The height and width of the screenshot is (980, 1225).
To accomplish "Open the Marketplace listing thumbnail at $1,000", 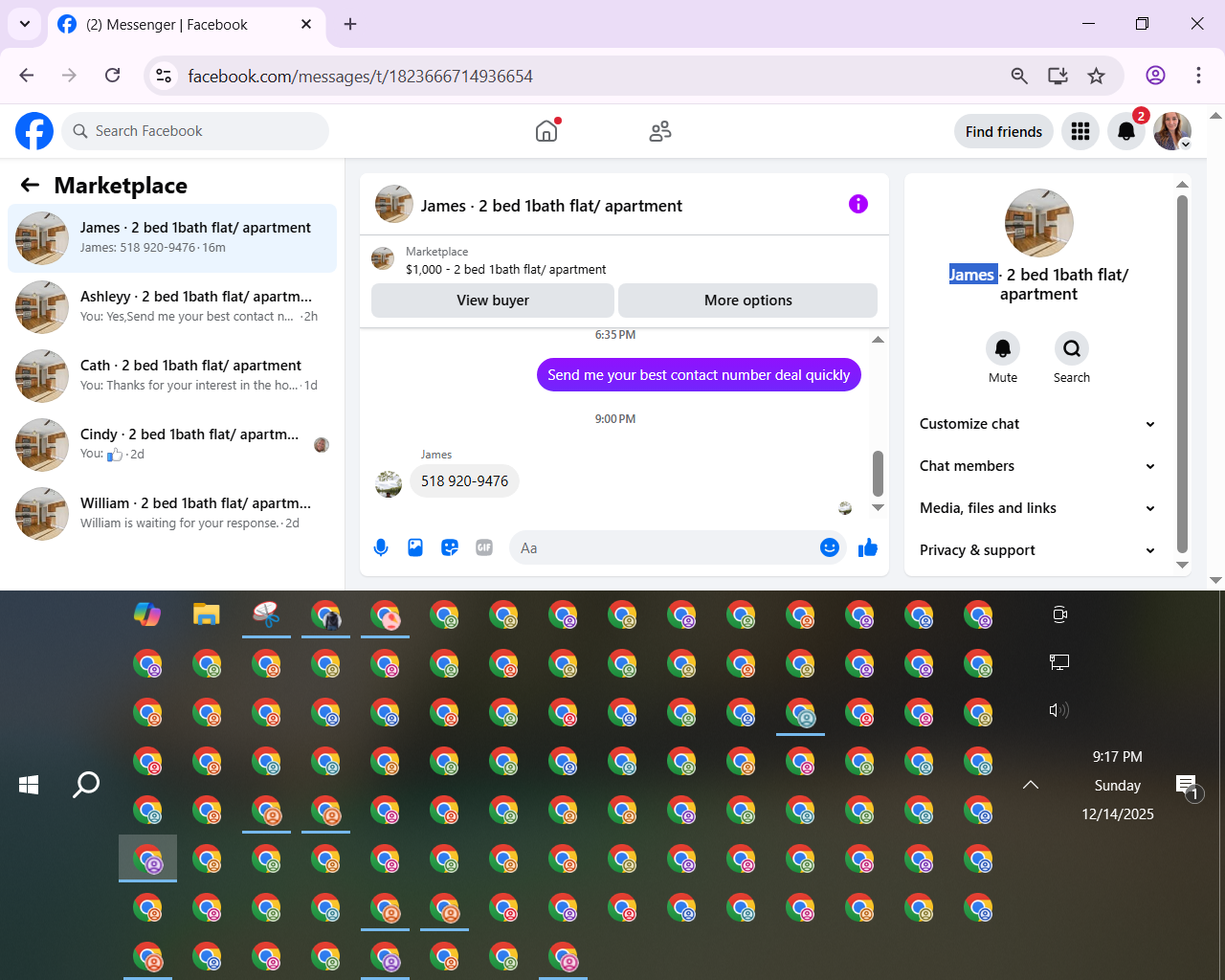I will click(383, 258).
